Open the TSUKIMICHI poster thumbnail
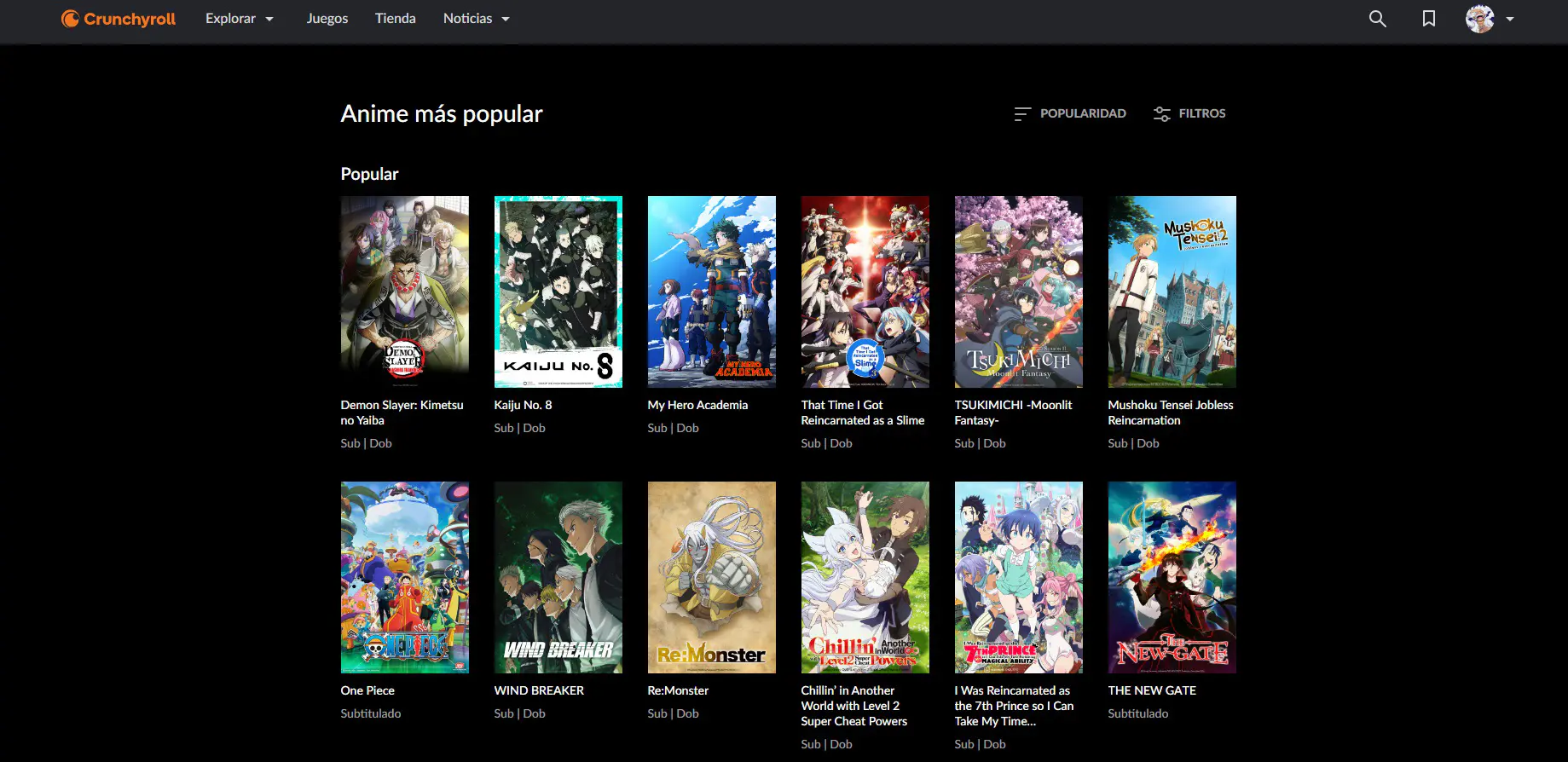The image size is (1568, 762). point(1019,292)
